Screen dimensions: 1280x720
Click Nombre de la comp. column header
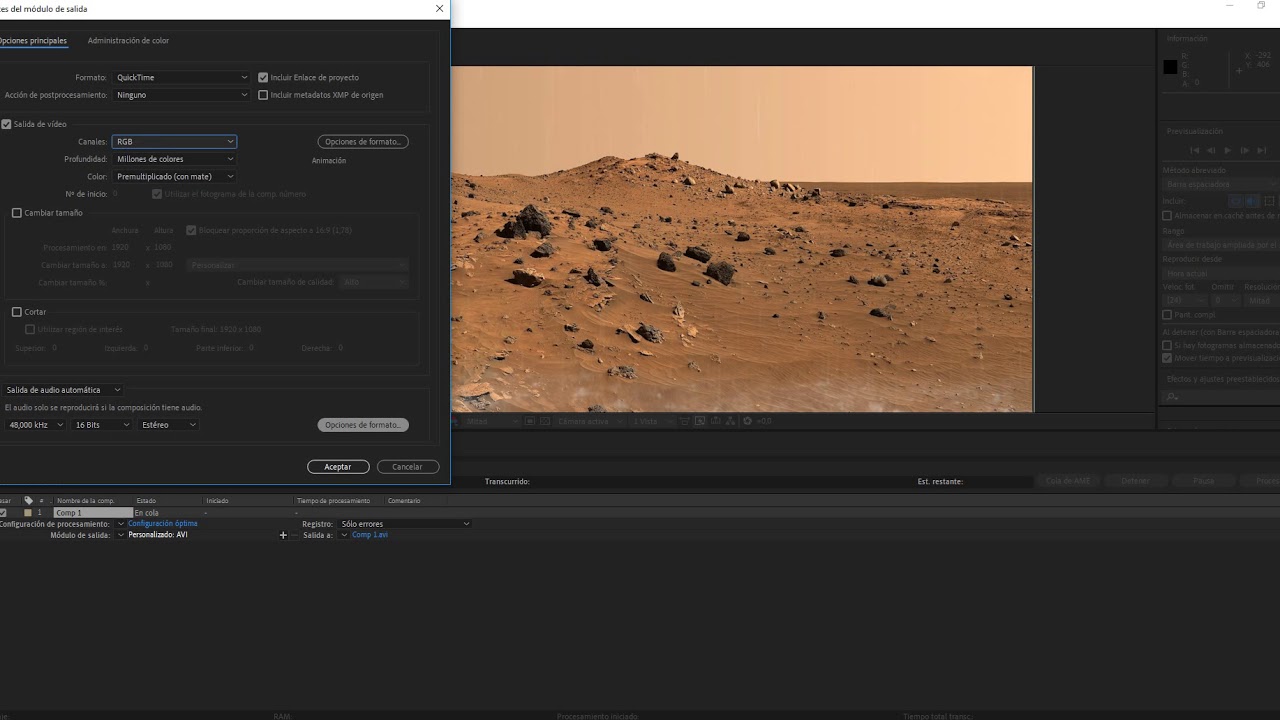[86, 501]
